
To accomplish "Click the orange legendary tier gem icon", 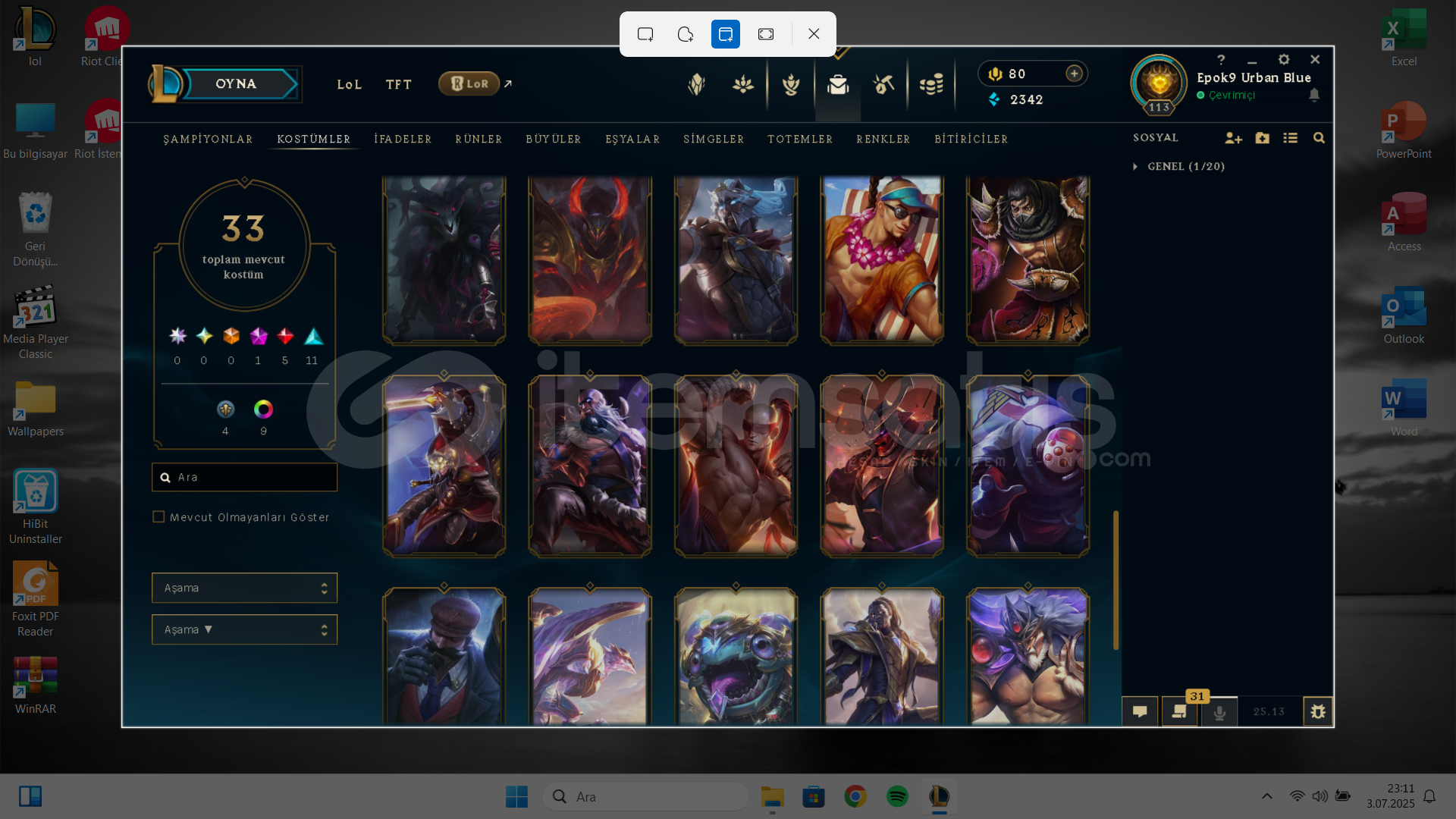I will click(231, 336).
